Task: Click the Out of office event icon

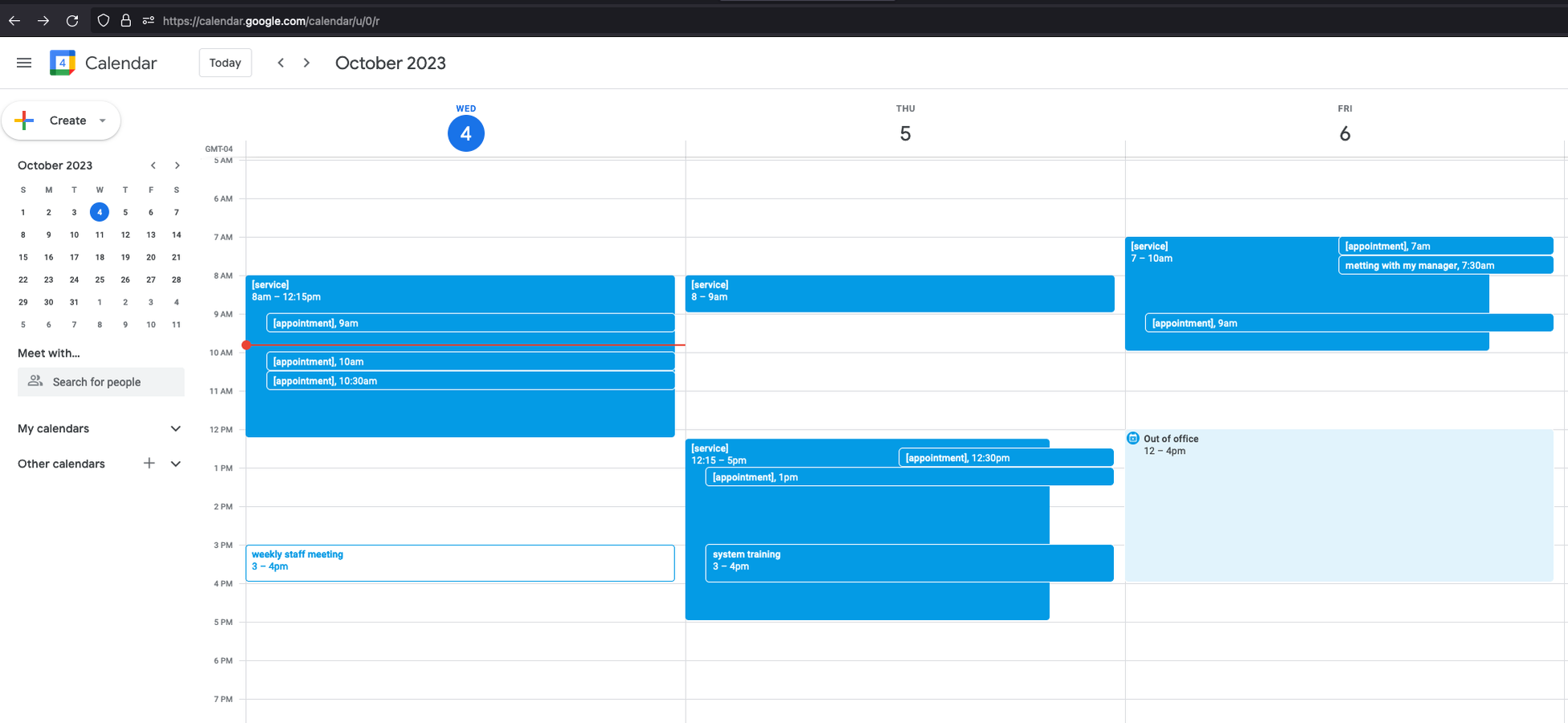Action: pyautogui.click(x=1133, y=438)
